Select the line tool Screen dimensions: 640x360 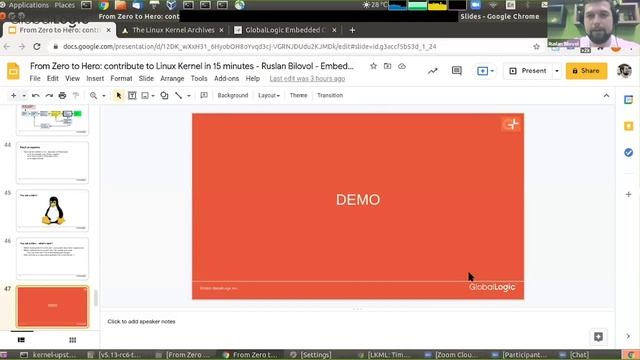point(178,96)
